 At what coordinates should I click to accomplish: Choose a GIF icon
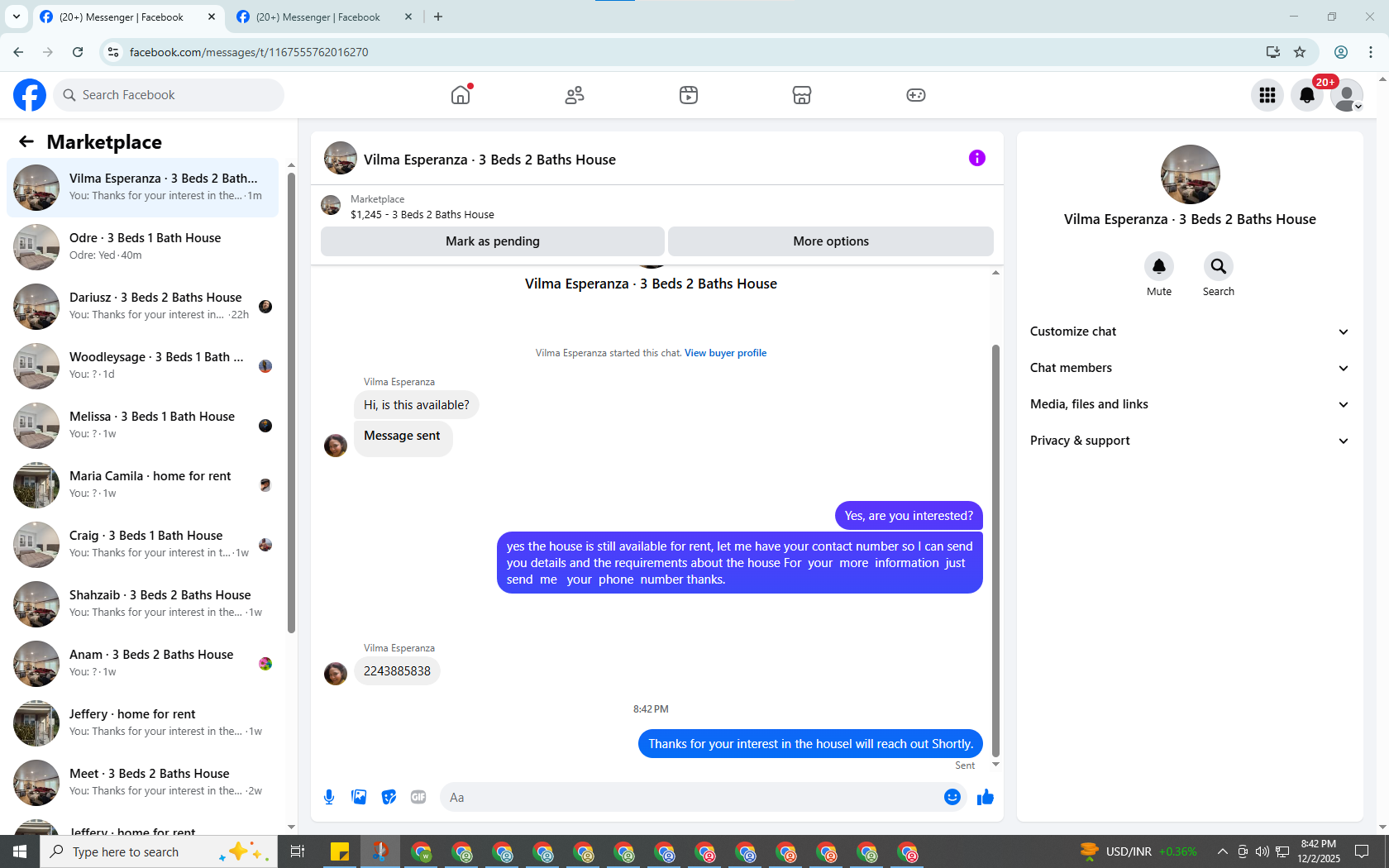coord(418,797)
